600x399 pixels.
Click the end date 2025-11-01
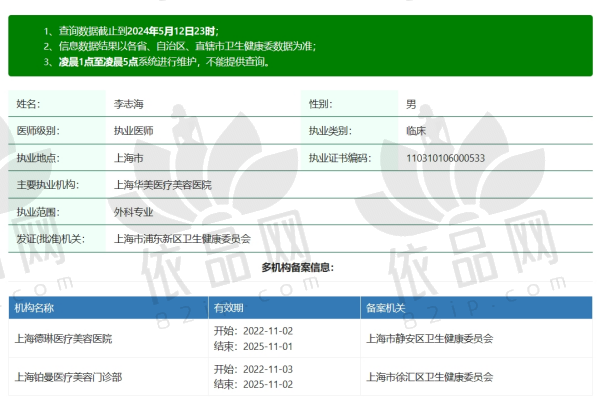point(268,347)
